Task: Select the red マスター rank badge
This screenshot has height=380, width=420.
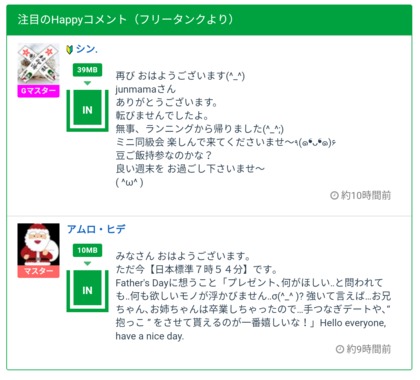Action: (x=38, y=271)
